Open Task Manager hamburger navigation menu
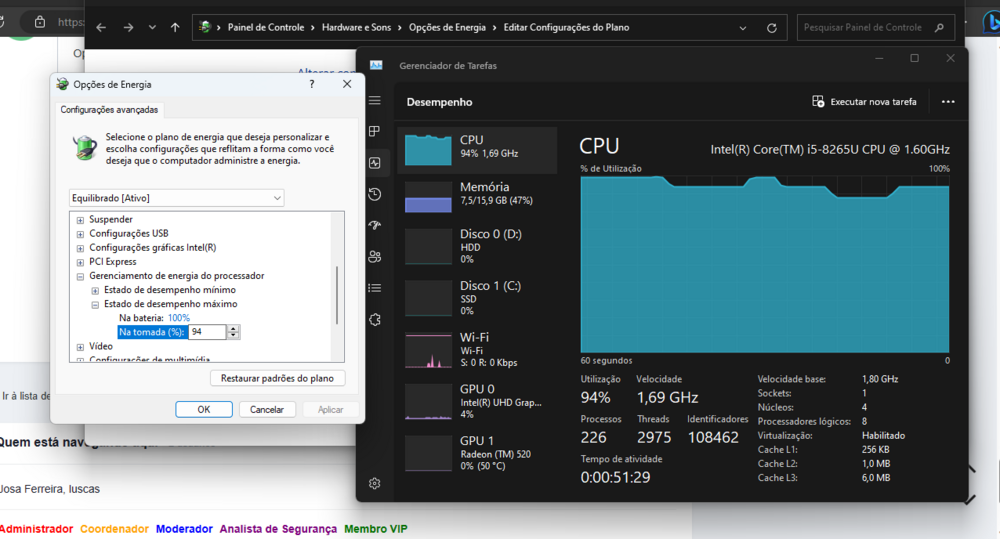Viewport: 1000px width, 539px height. point(375,101)
